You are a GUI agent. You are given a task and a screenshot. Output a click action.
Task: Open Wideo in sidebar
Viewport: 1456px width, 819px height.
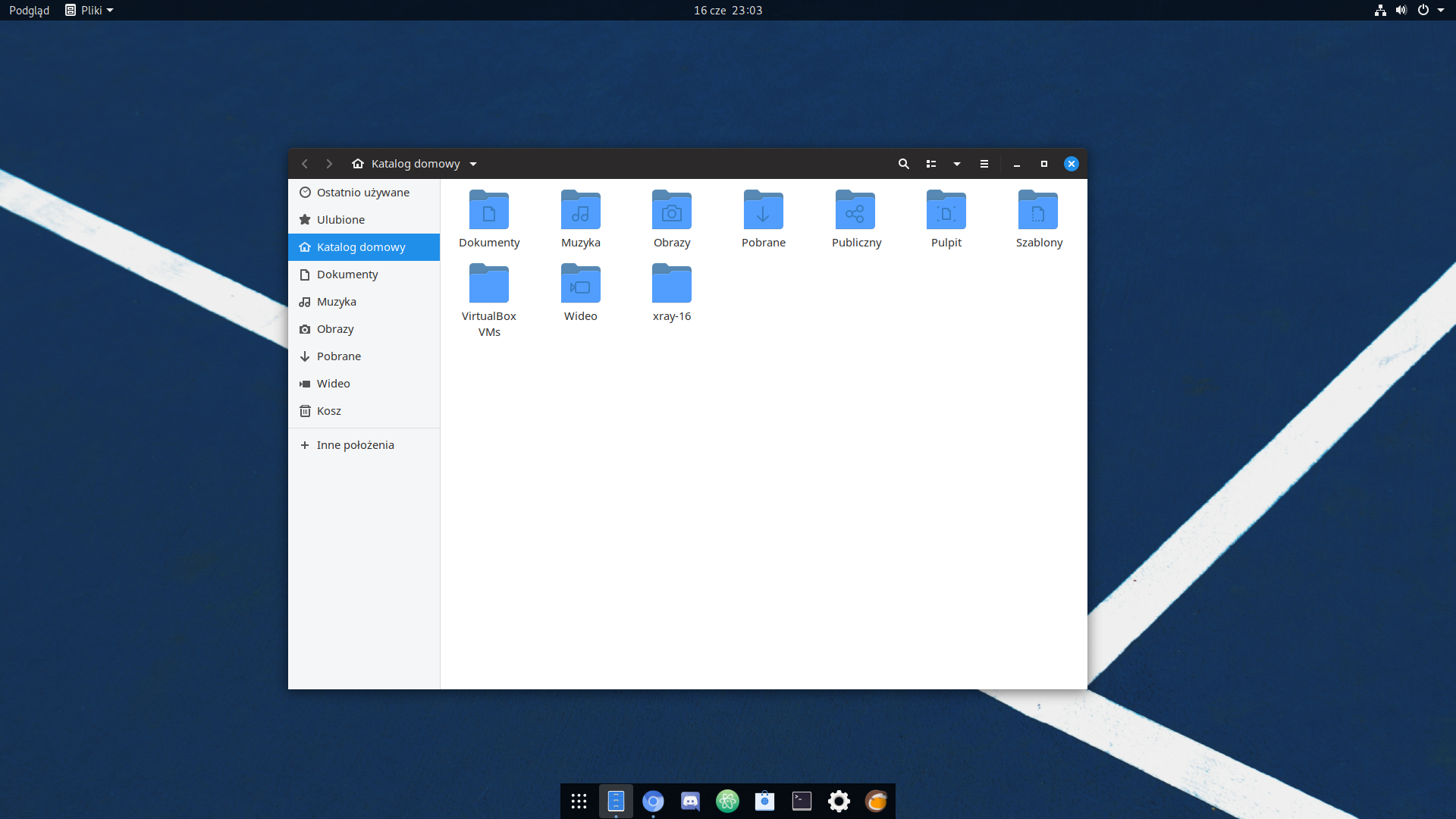(364, 384)
